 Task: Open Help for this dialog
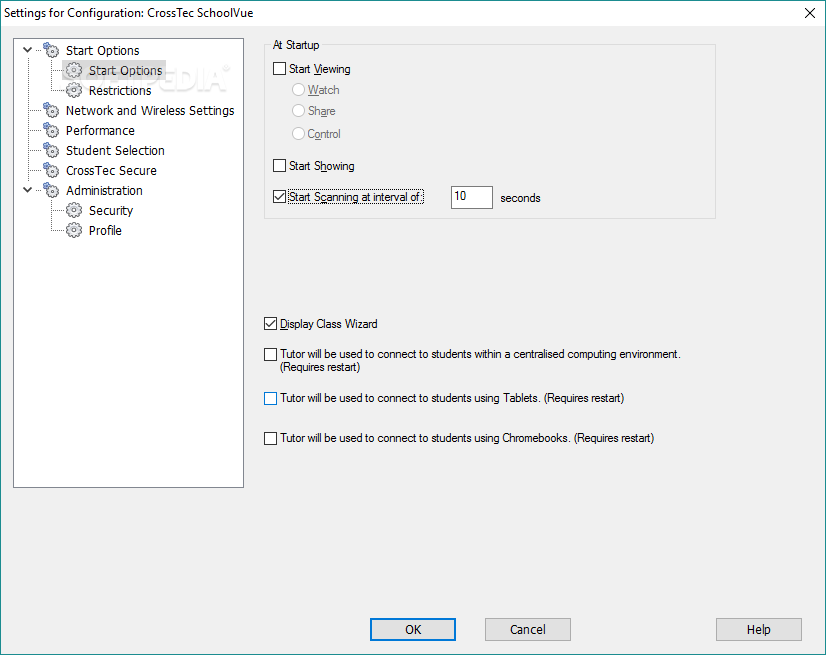pyautogui.click(x=759, y=630)
